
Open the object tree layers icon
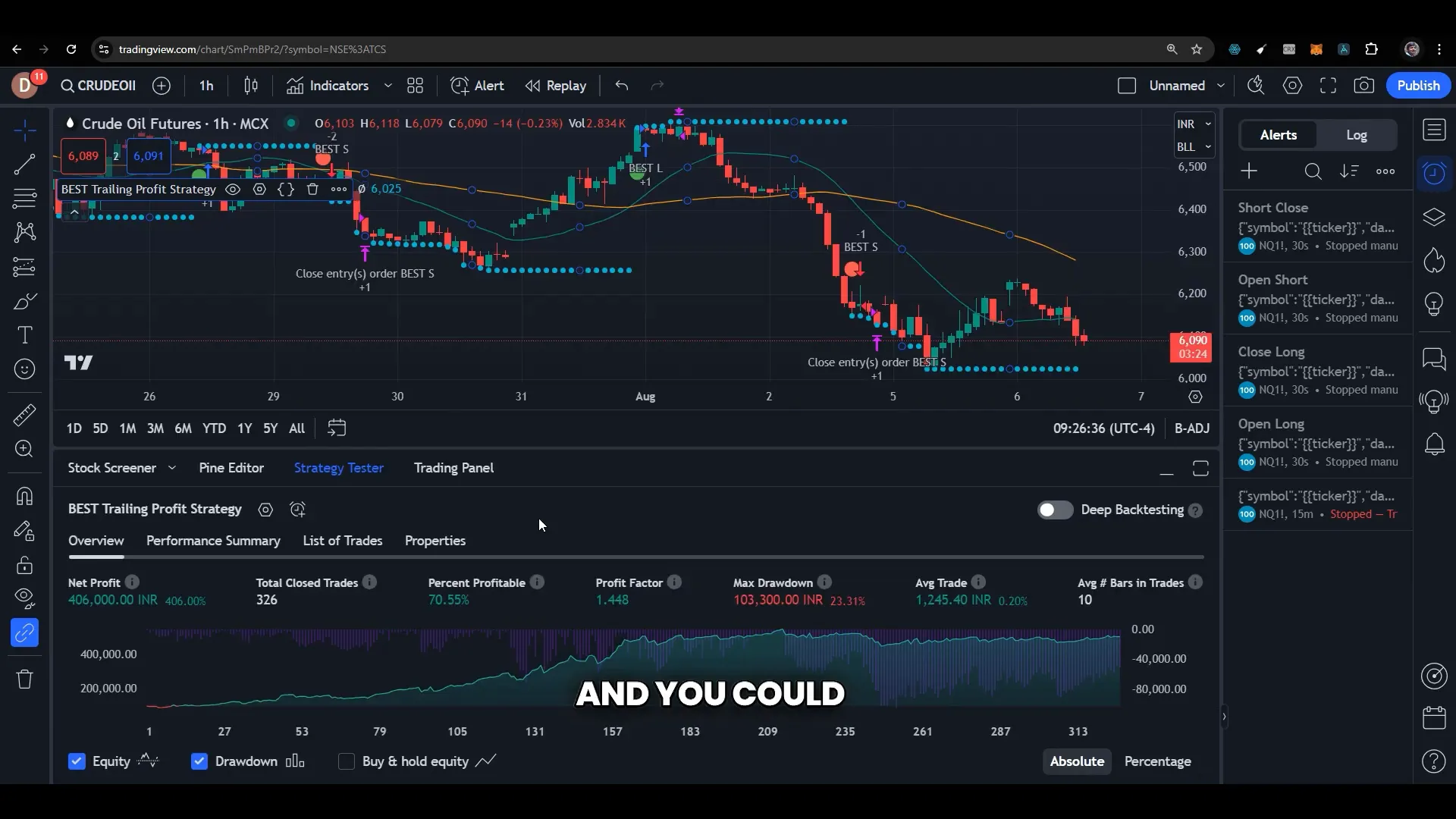(x=1434, y=218)
